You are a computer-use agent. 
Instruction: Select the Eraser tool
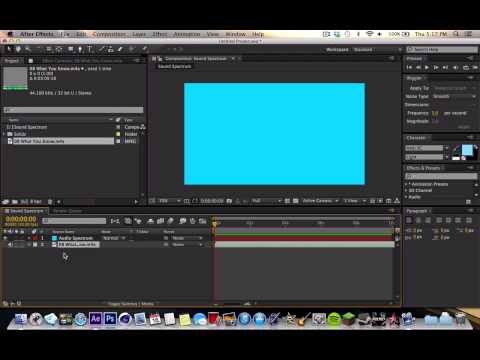point(120,49)
